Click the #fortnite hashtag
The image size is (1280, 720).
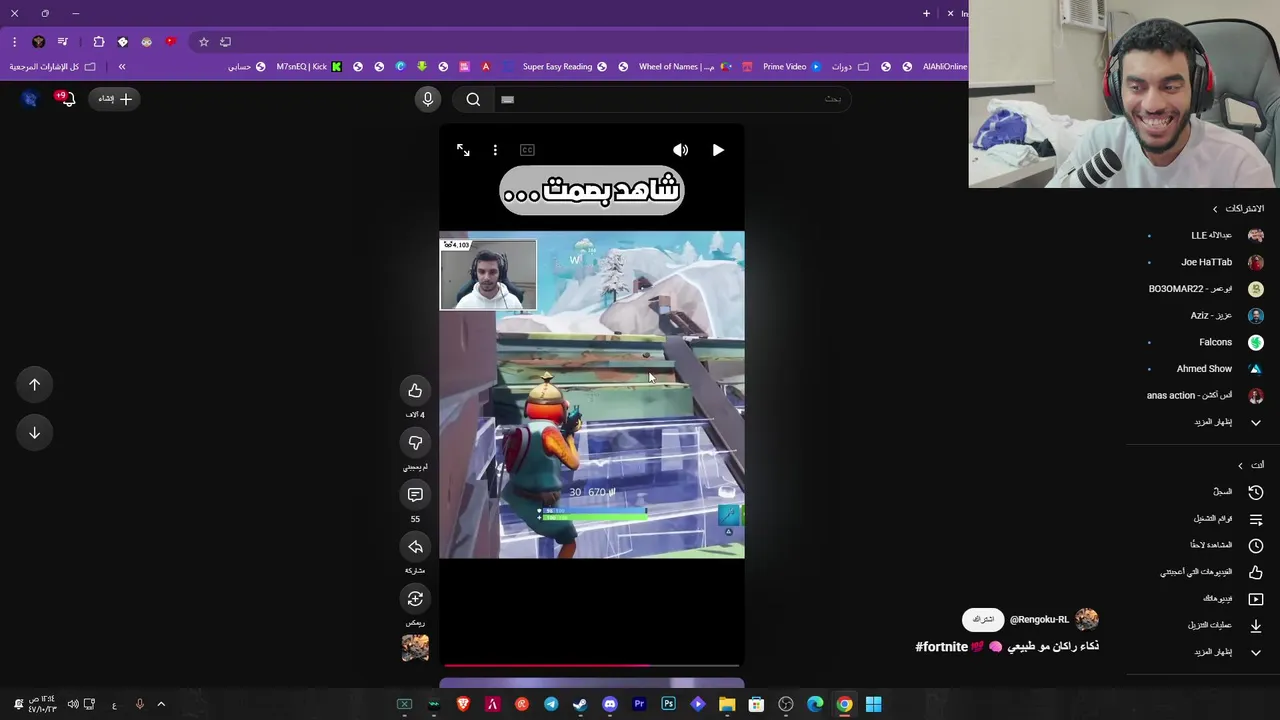(941, 647)
